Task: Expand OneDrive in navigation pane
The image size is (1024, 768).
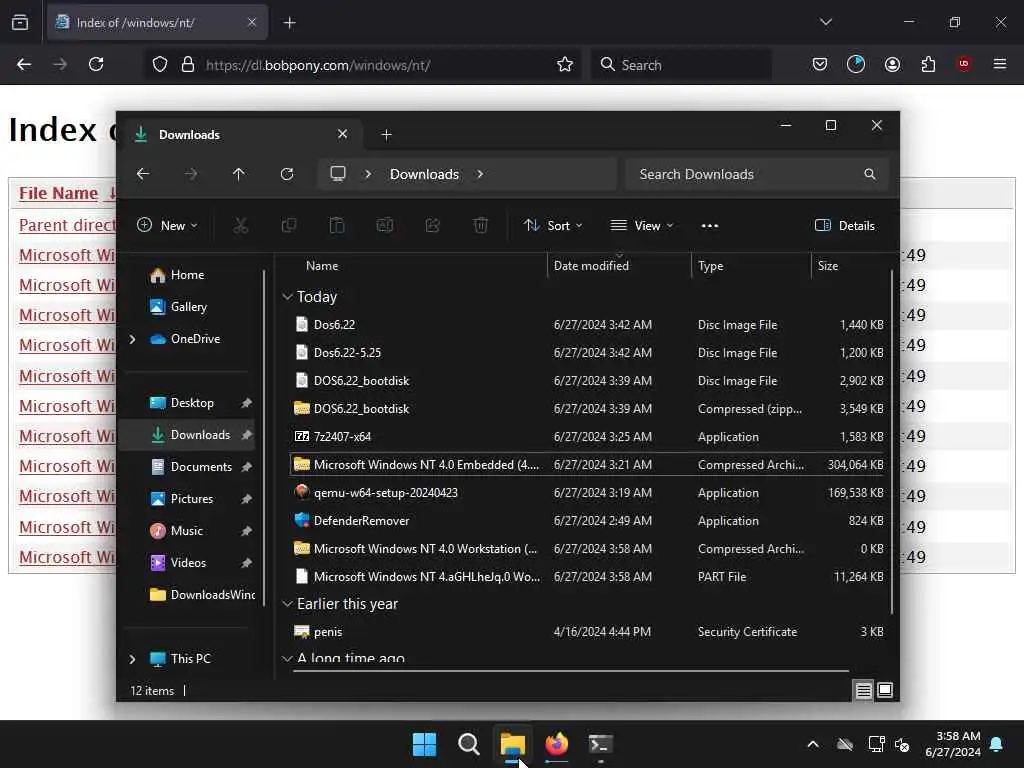Action: click(133, 339)
